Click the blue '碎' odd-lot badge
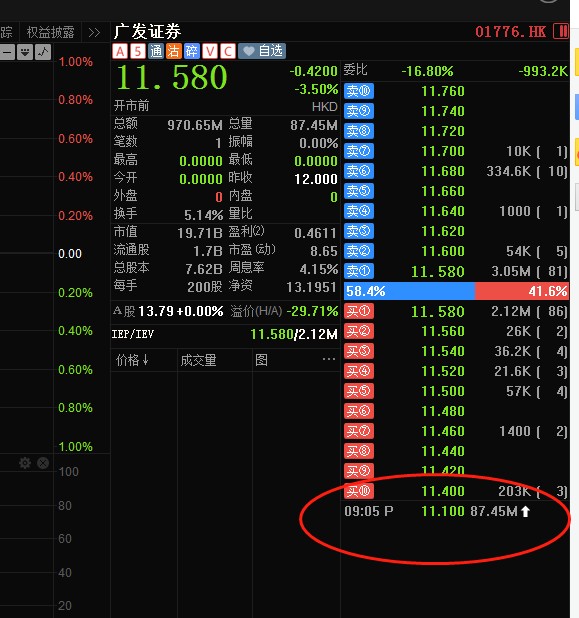 click(x=192, y=51)
